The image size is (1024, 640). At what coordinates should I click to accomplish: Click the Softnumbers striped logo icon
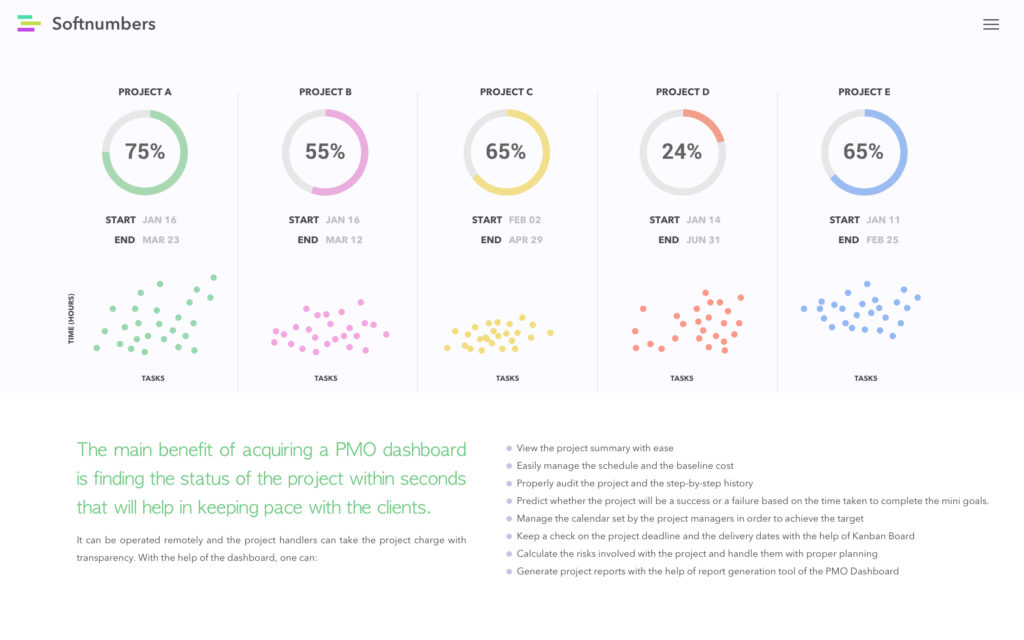click(x=29, y=23)
